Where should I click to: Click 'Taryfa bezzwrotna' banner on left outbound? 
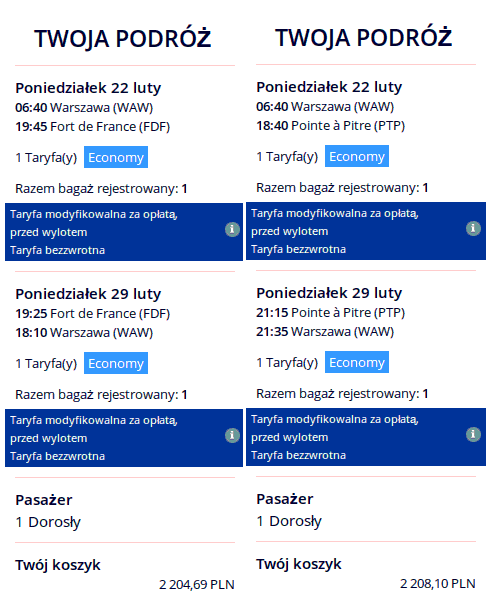tap(57, 250)
